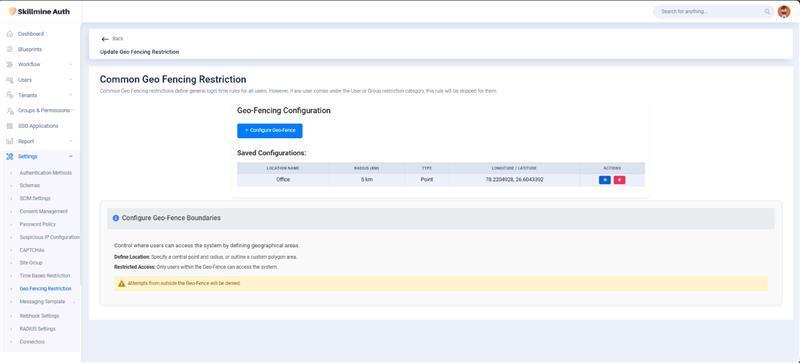
Task: Click the Back link text
Action: 118,39
